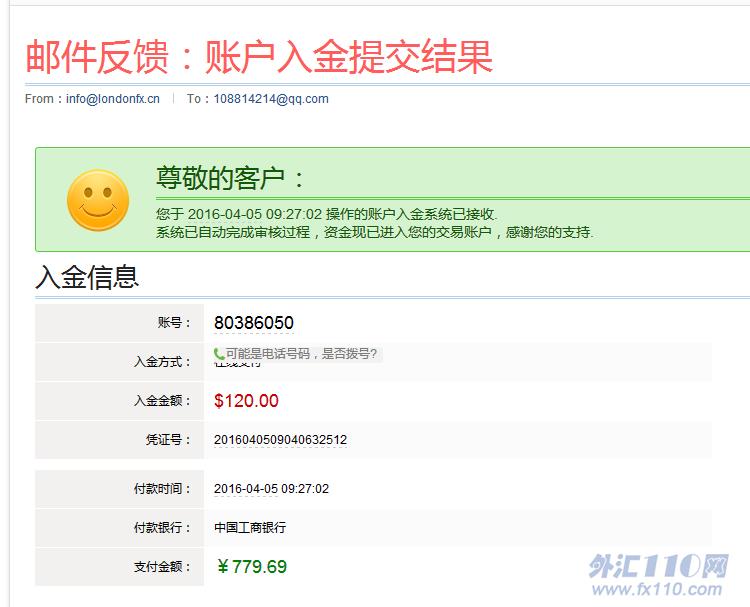The width and height of the screenshot is (750, 607).
Task: Click the green phone icon in the tooltip
Action: (x=219, y=353)
